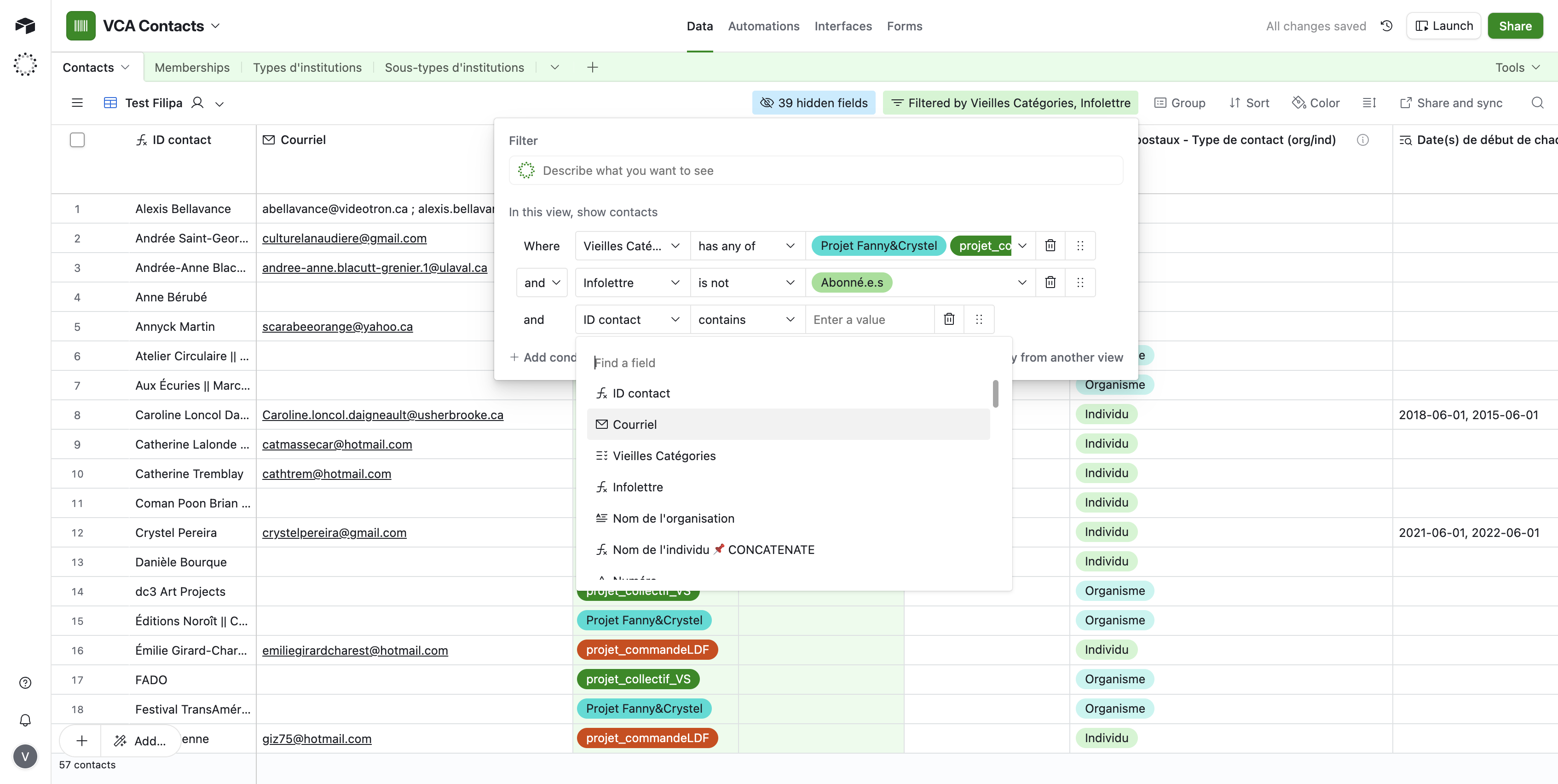1558x784 pixels.
Task: Click the base history clock icon
Action: click(x=1386, y=26)
